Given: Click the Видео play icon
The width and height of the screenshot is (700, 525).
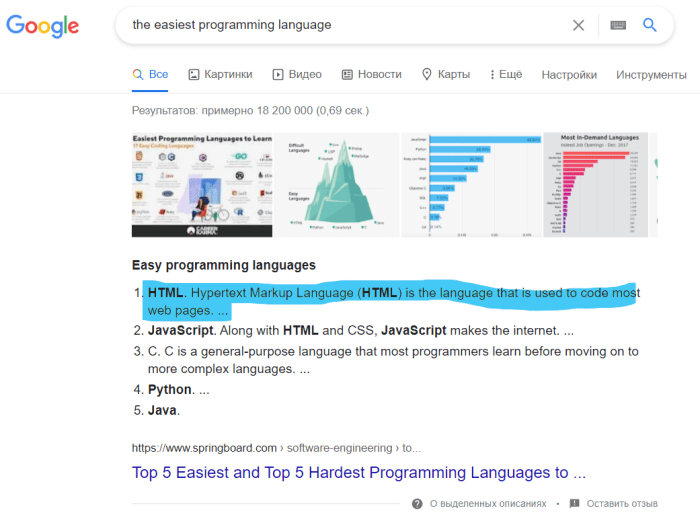Looking at the screenshot, I should tap(278, 75).
